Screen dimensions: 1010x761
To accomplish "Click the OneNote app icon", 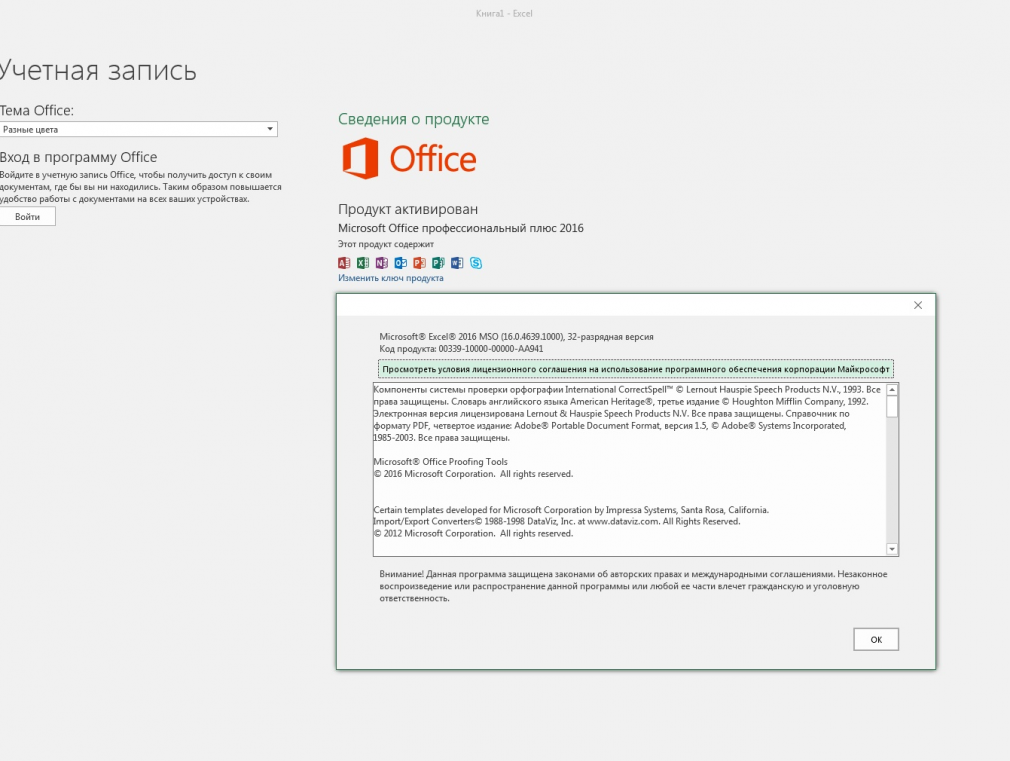I will click(x=381, y=263).
